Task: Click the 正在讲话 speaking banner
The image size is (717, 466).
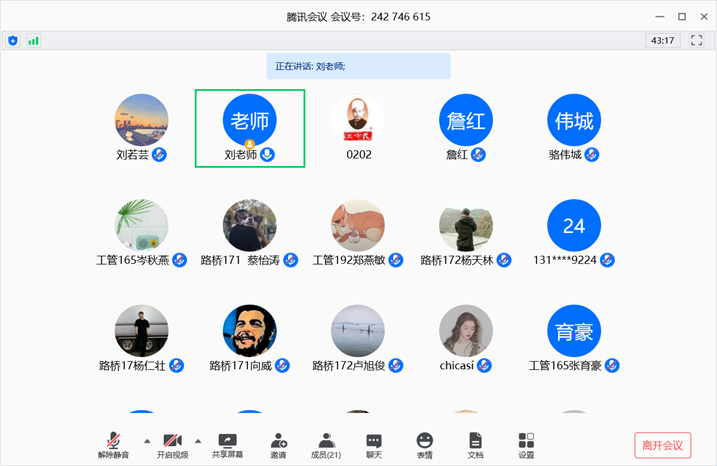Action: pos(358,66)
